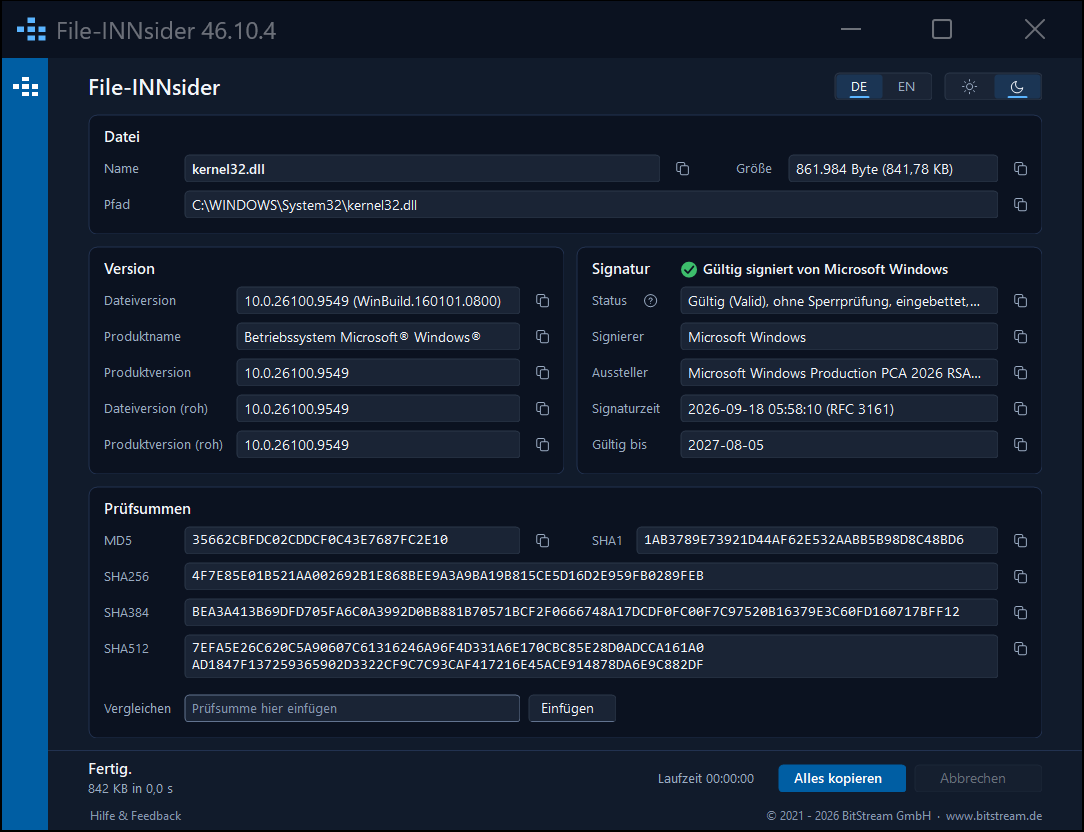Click the SHA384 hash value

point(591,612)
